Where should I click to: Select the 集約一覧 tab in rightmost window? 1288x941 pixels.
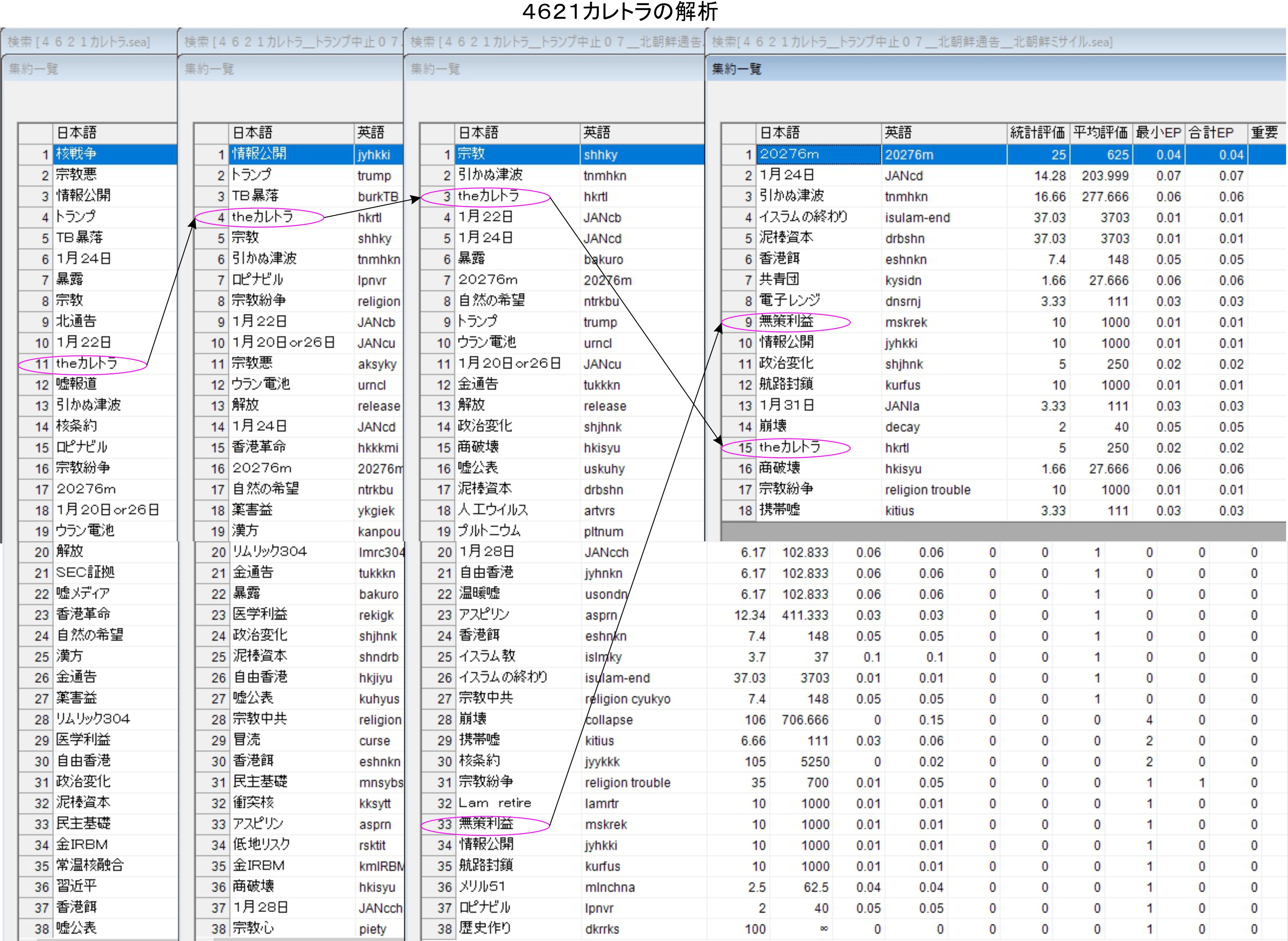737,69
